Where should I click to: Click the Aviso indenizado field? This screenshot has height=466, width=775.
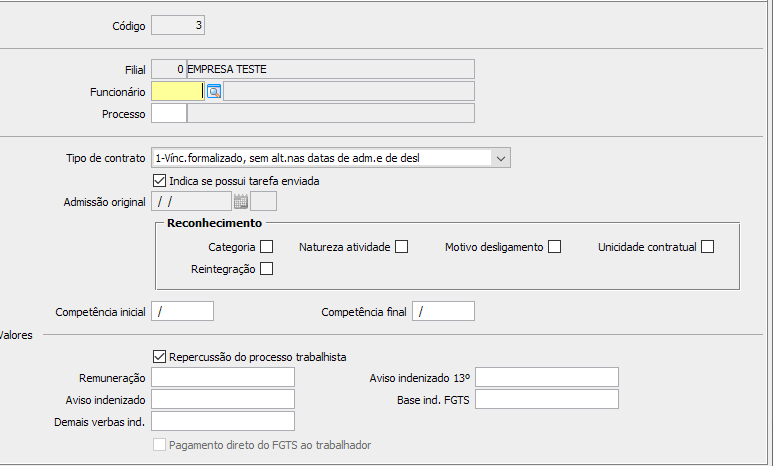pyautogui.click(x=223, y=400)
